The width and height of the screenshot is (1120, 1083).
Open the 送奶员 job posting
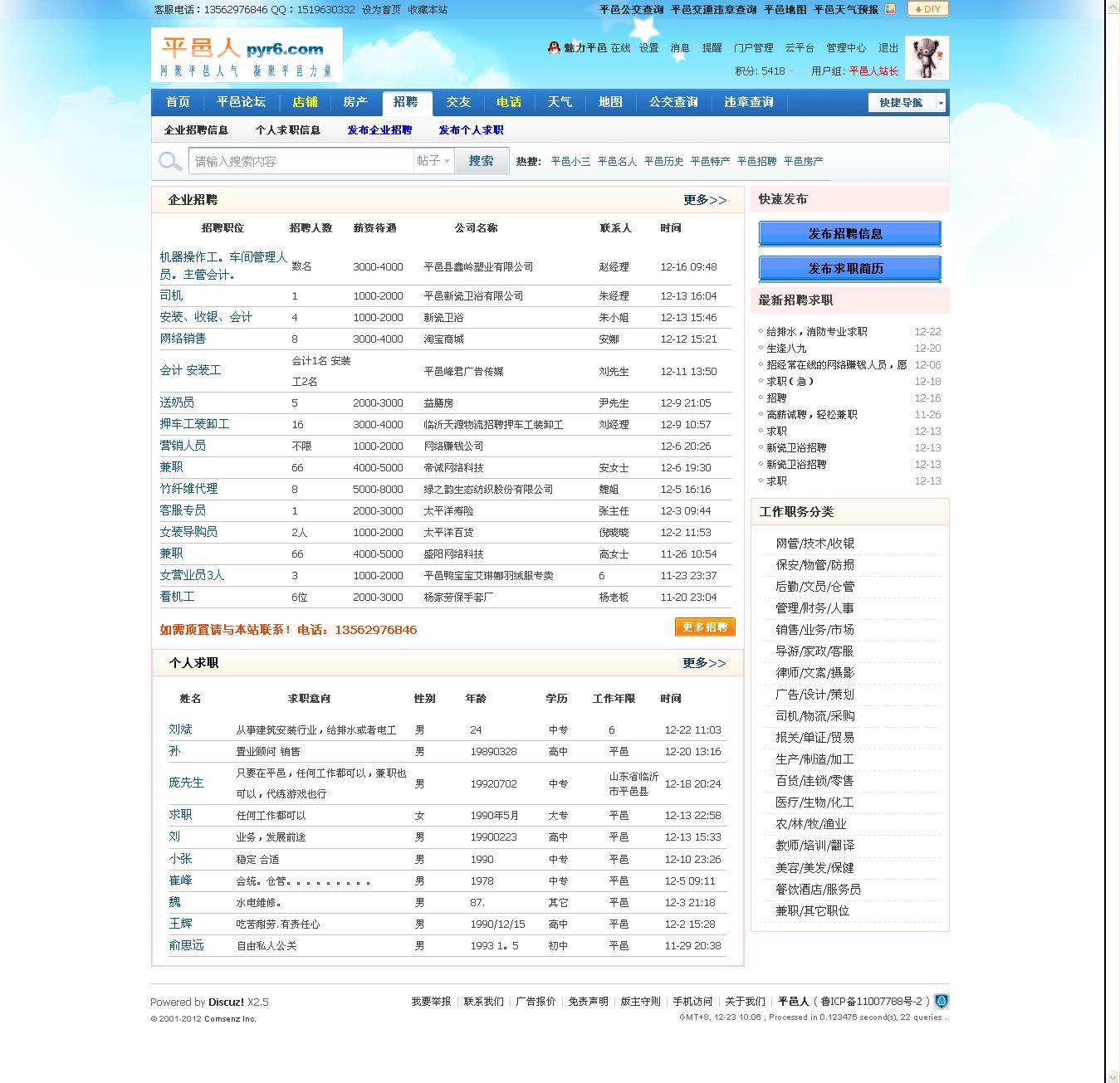177,402
